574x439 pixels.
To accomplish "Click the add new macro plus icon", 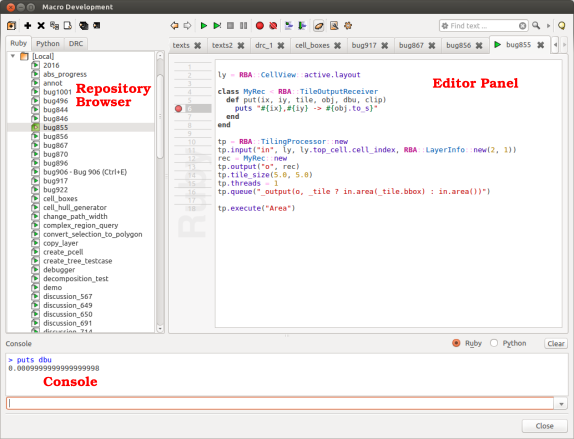I will point(27,26).
